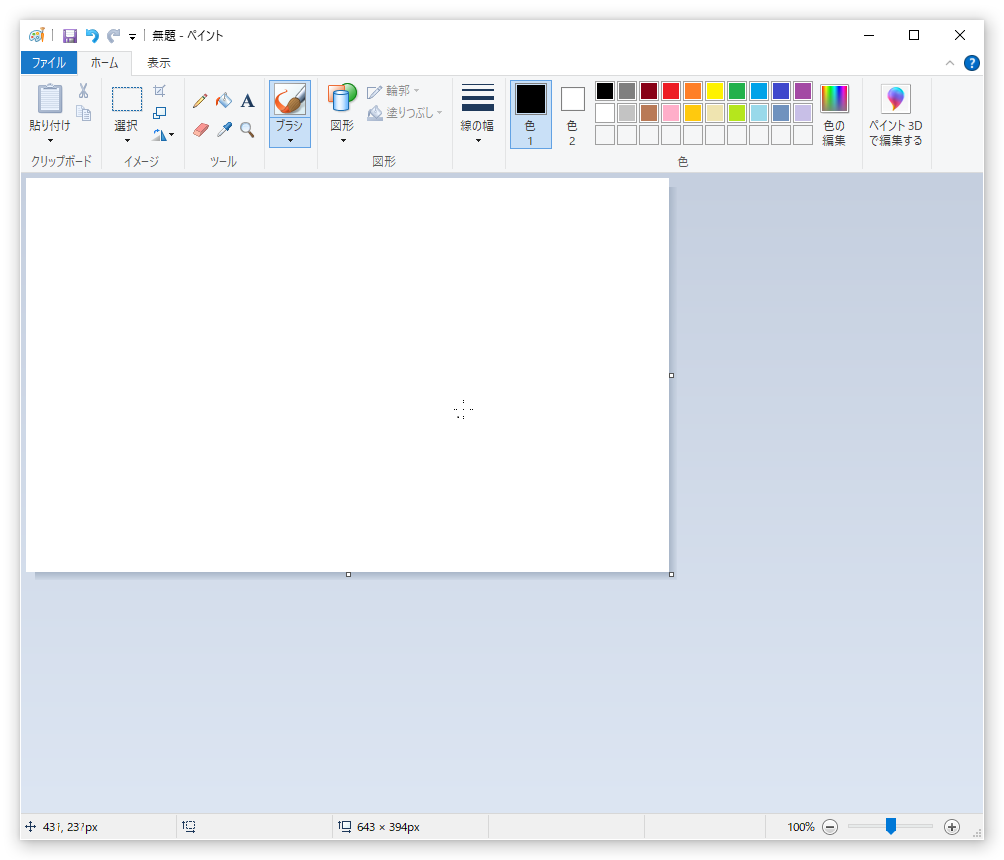This screenshot has width=1004, height=860.
Task: Select the Text tool
Action: (x=247, y=100)
